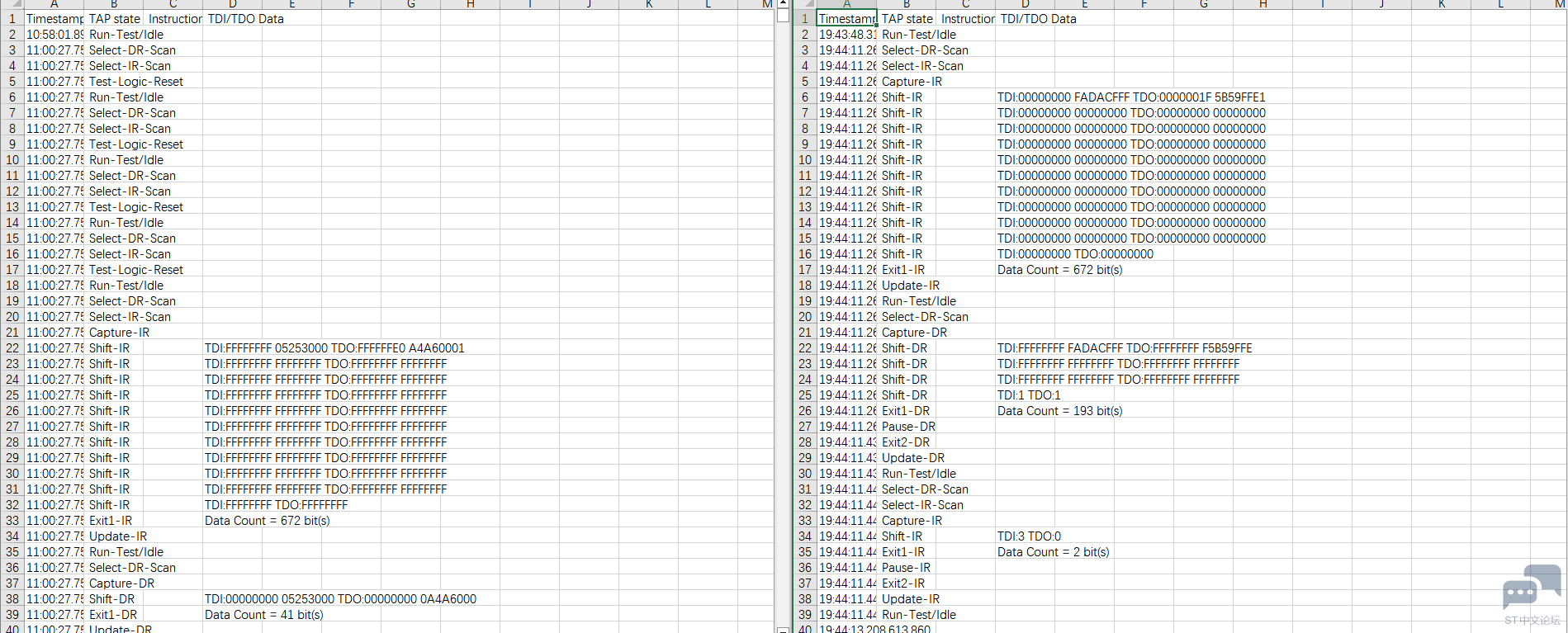Select 'Data Count = 672 bit(s)' in right spreadsheet
Image resolution: width=1568 pixels, height=633 pixels.
pyautogui.click(x=1060, y=269)
